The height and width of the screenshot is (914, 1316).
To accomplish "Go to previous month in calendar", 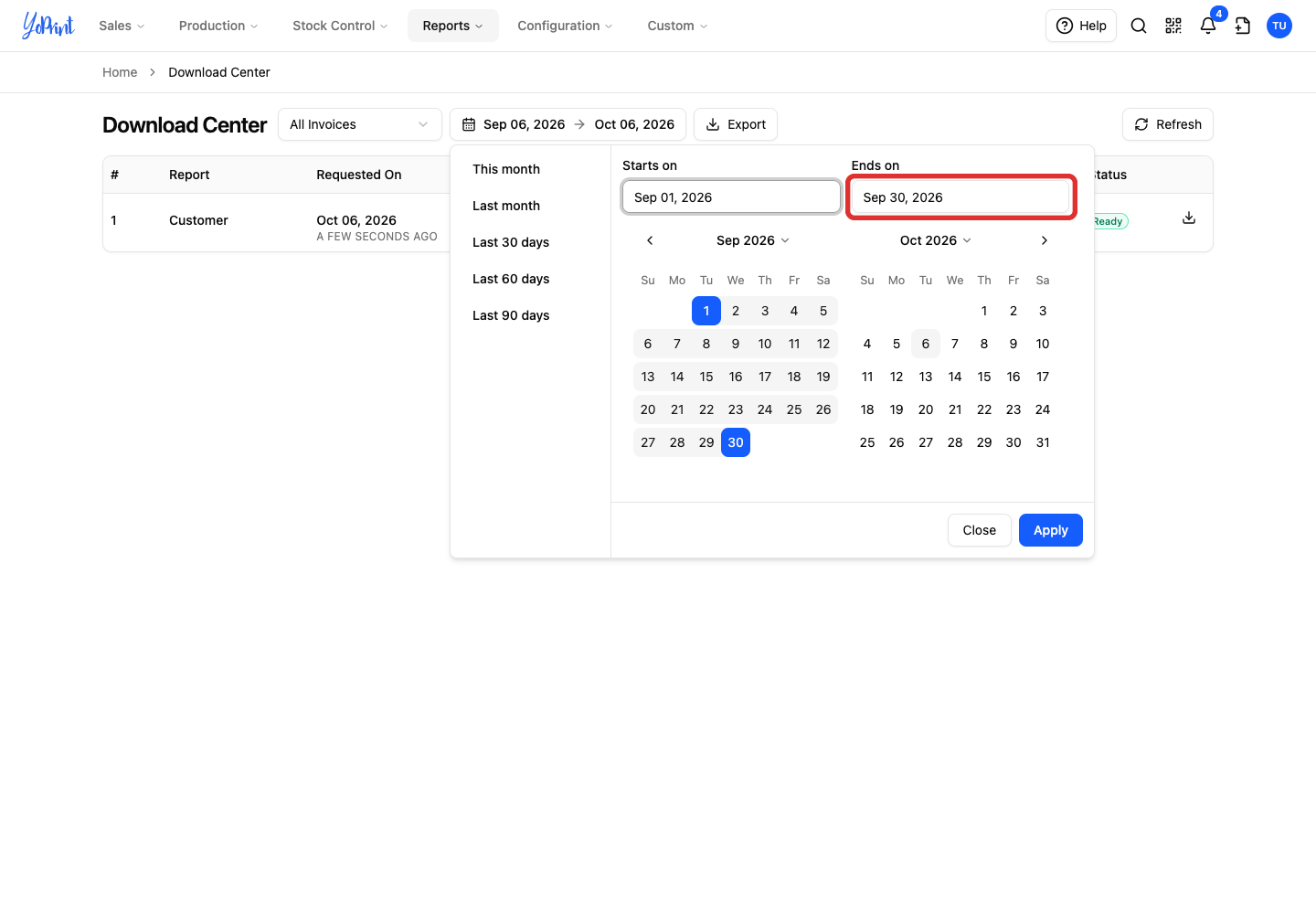I will (x=650, y=240).
